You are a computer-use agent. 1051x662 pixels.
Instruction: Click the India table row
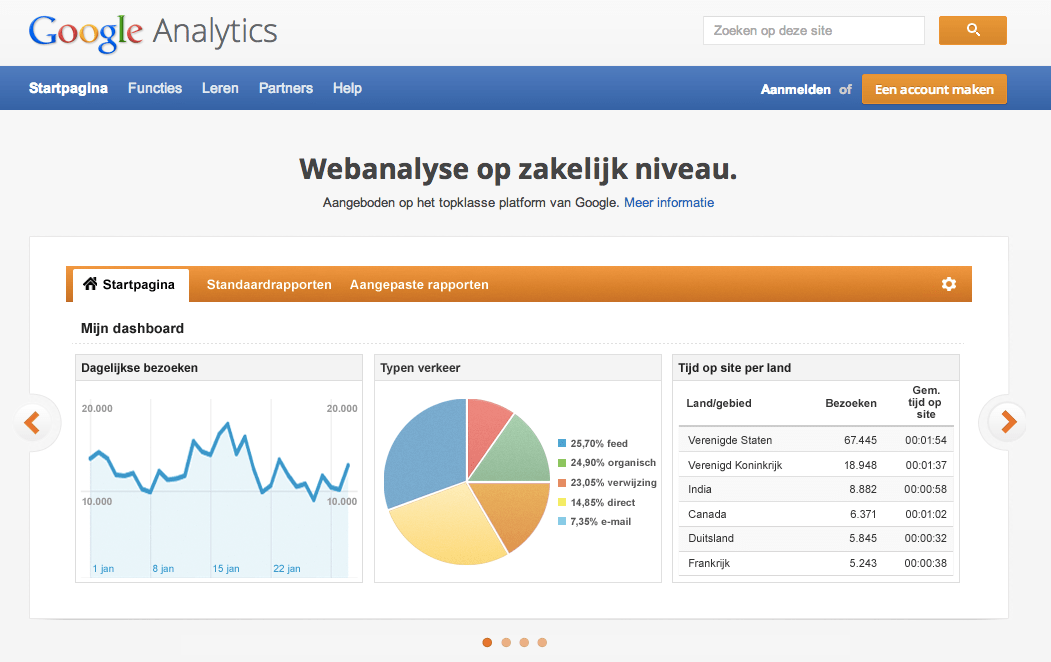click(x=816, y=489)
